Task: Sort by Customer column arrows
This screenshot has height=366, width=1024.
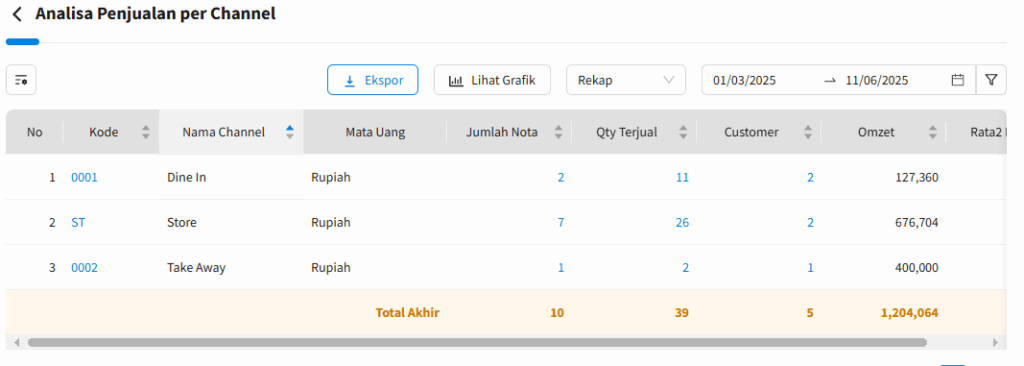Action: point(808,132)
